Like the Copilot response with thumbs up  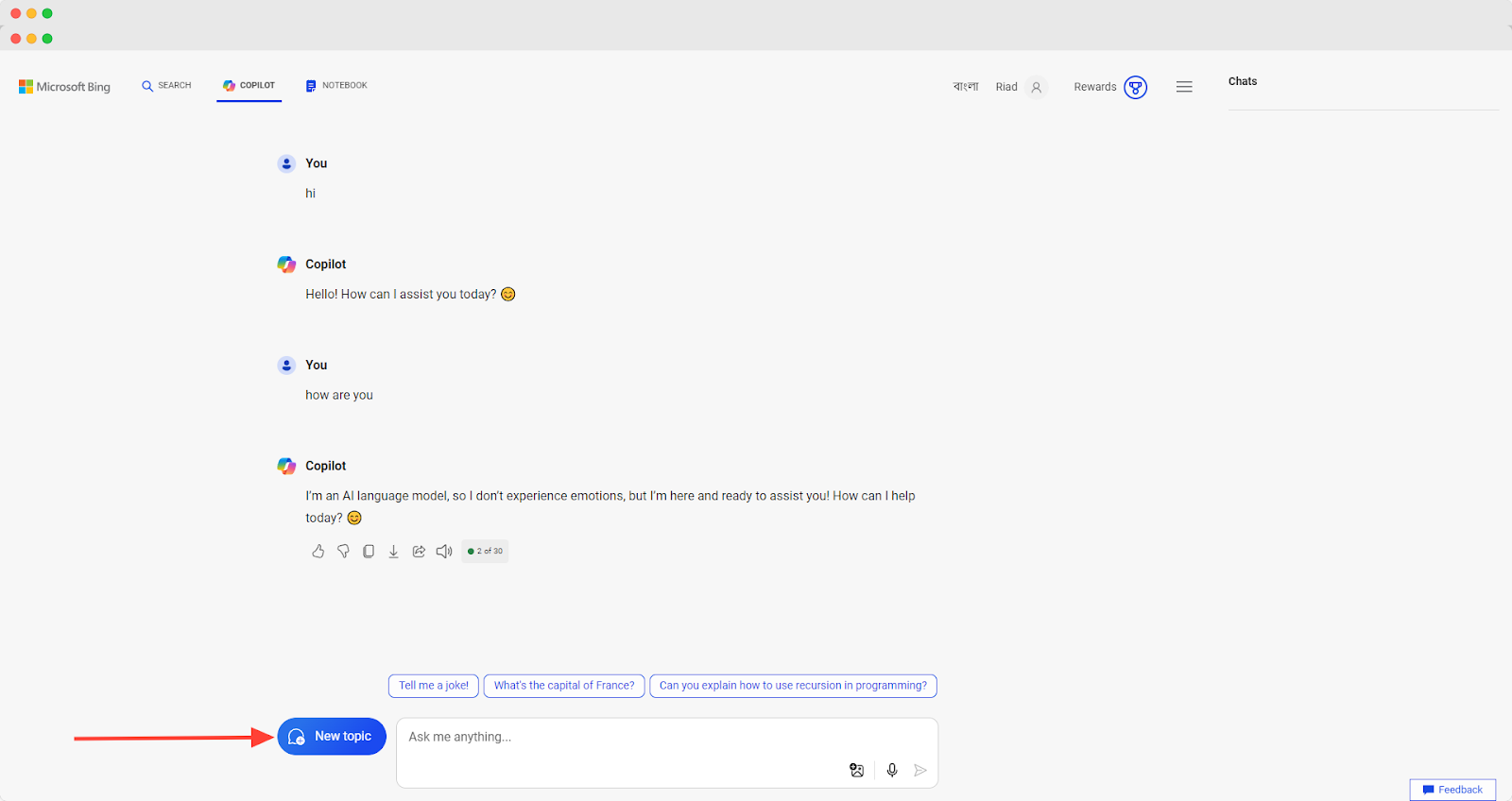tap(318, 552)
